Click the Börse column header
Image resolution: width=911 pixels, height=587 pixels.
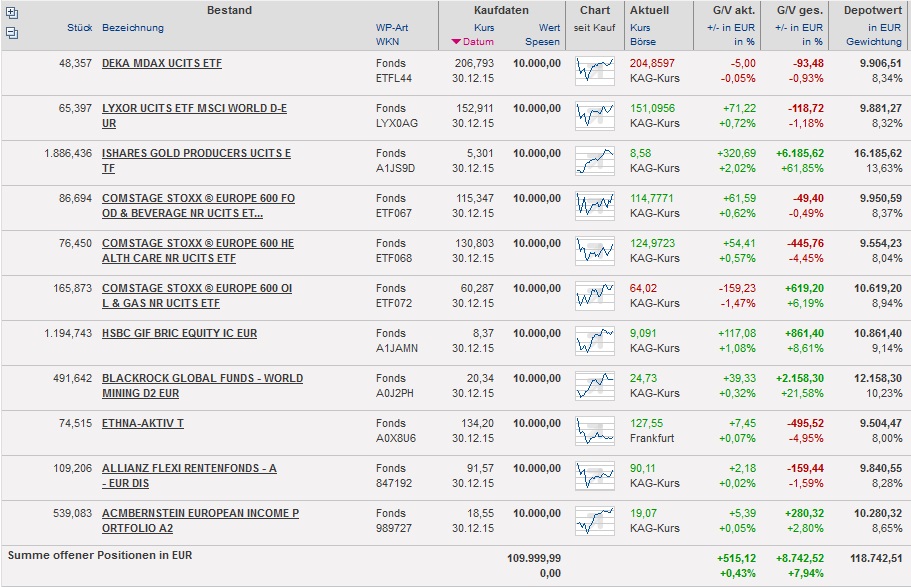[x=643, y=42]
